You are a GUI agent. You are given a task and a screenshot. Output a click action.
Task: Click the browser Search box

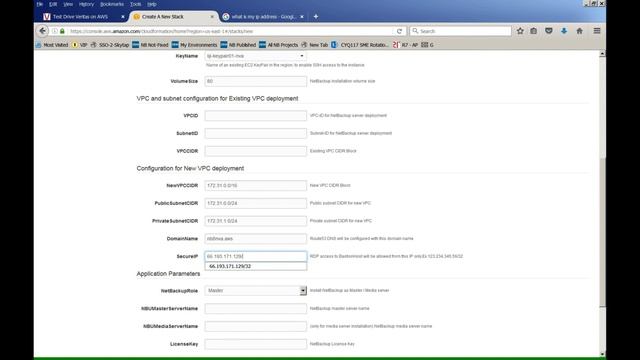coord(460,31)
